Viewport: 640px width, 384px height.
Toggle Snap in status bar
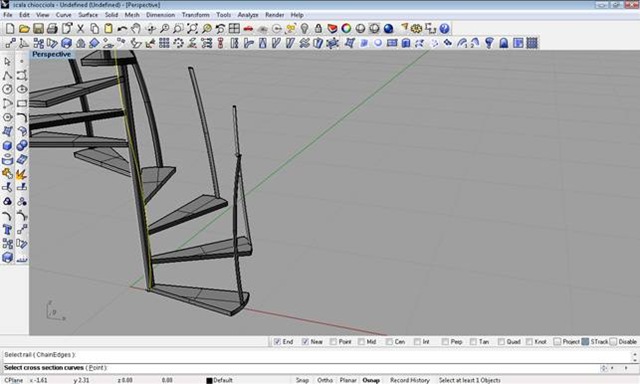pyautogui.click(x=302, y=380)
